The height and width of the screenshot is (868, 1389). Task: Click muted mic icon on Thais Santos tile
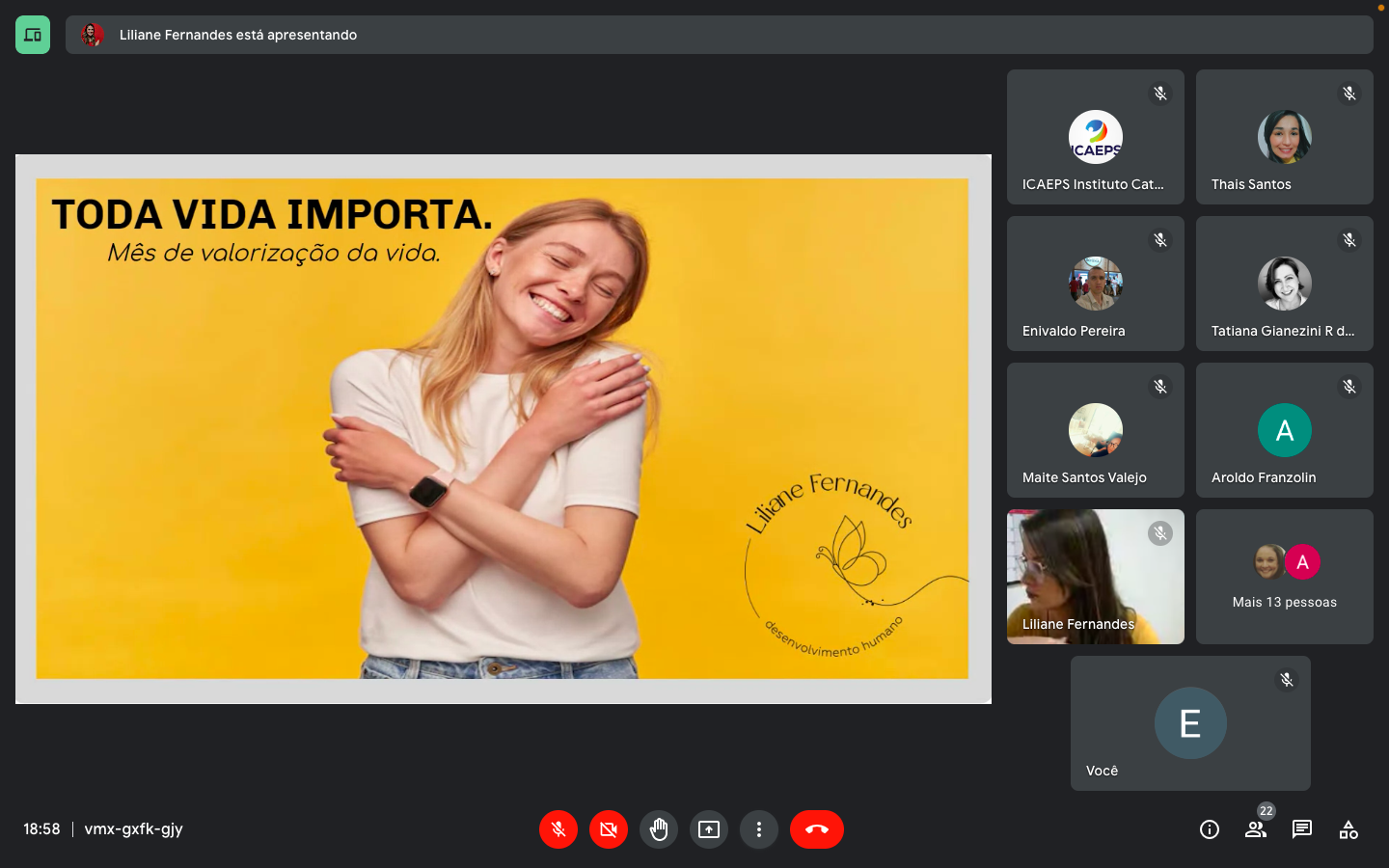pos(1349,94)
